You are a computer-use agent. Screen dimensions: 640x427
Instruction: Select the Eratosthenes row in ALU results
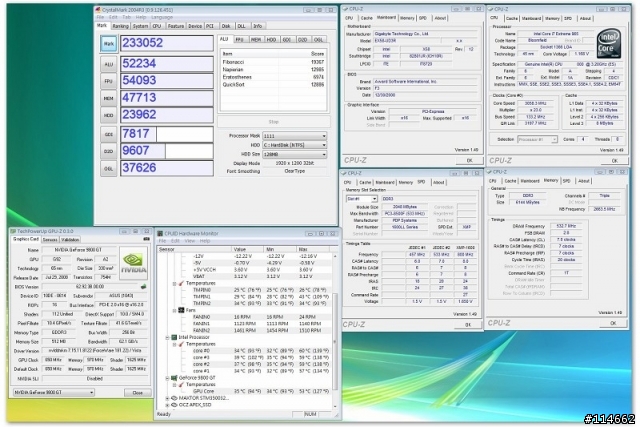click(x=273, y=77)
